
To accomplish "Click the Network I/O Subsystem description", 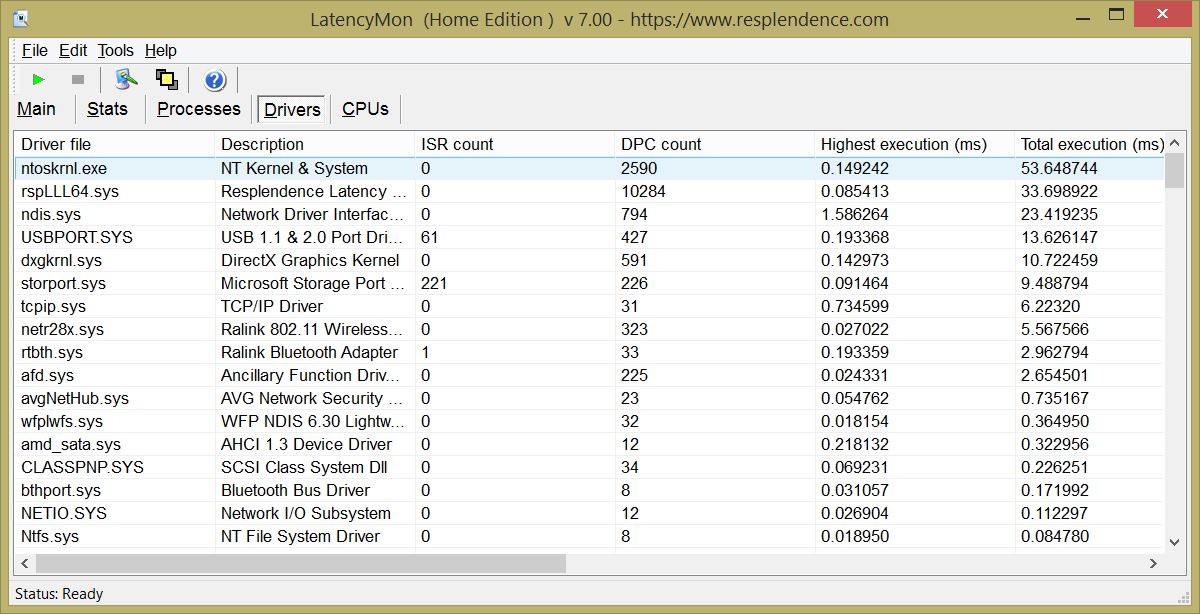I will [306, 513].
